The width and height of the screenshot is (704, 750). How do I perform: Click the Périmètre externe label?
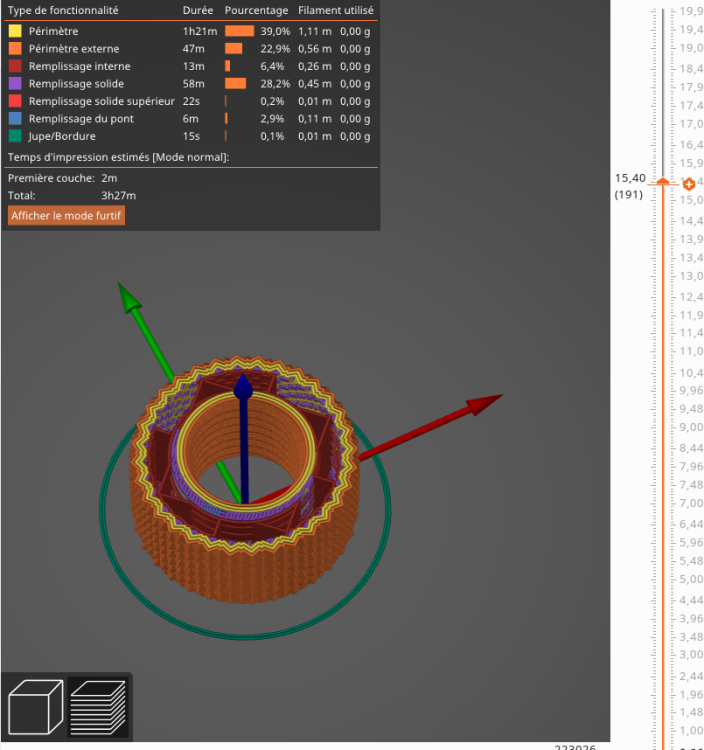click(x=74, y=49)
